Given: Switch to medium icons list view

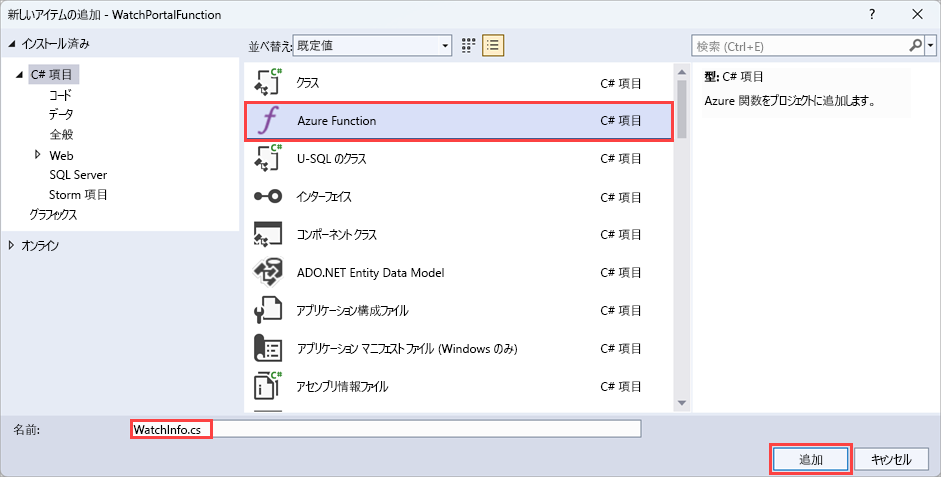Looking at the screenshot, I should pyautogui.click(x=493, y=46).
